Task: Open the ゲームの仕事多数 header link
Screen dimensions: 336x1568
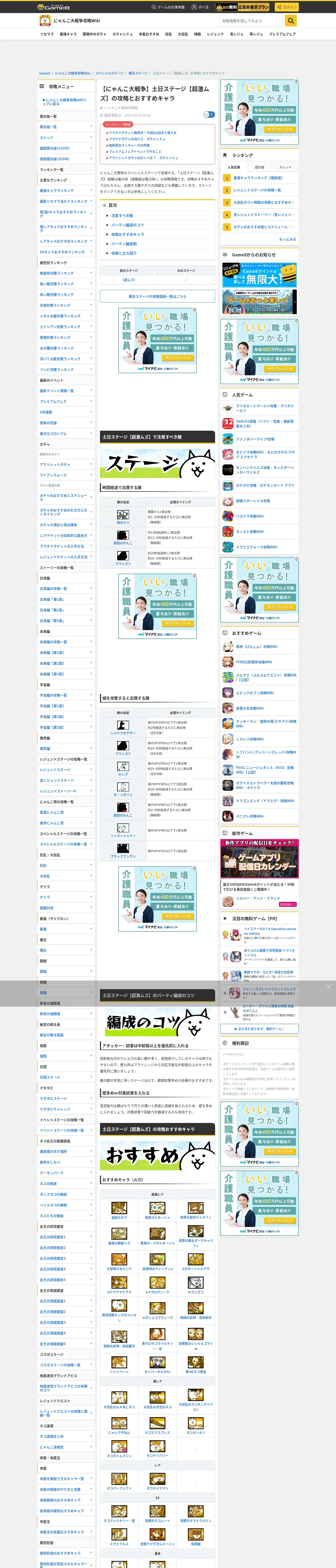Action: click(x=168, y=7)
